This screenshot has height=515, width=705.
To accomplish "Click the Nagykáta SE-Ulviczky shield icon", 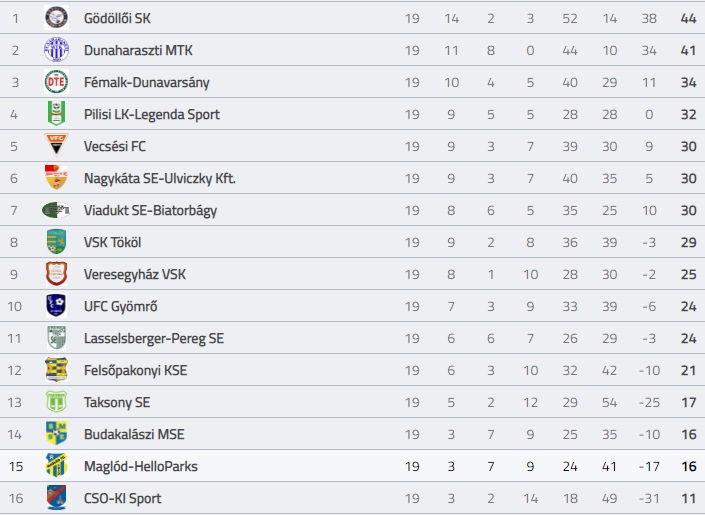I will pos(57,178).
